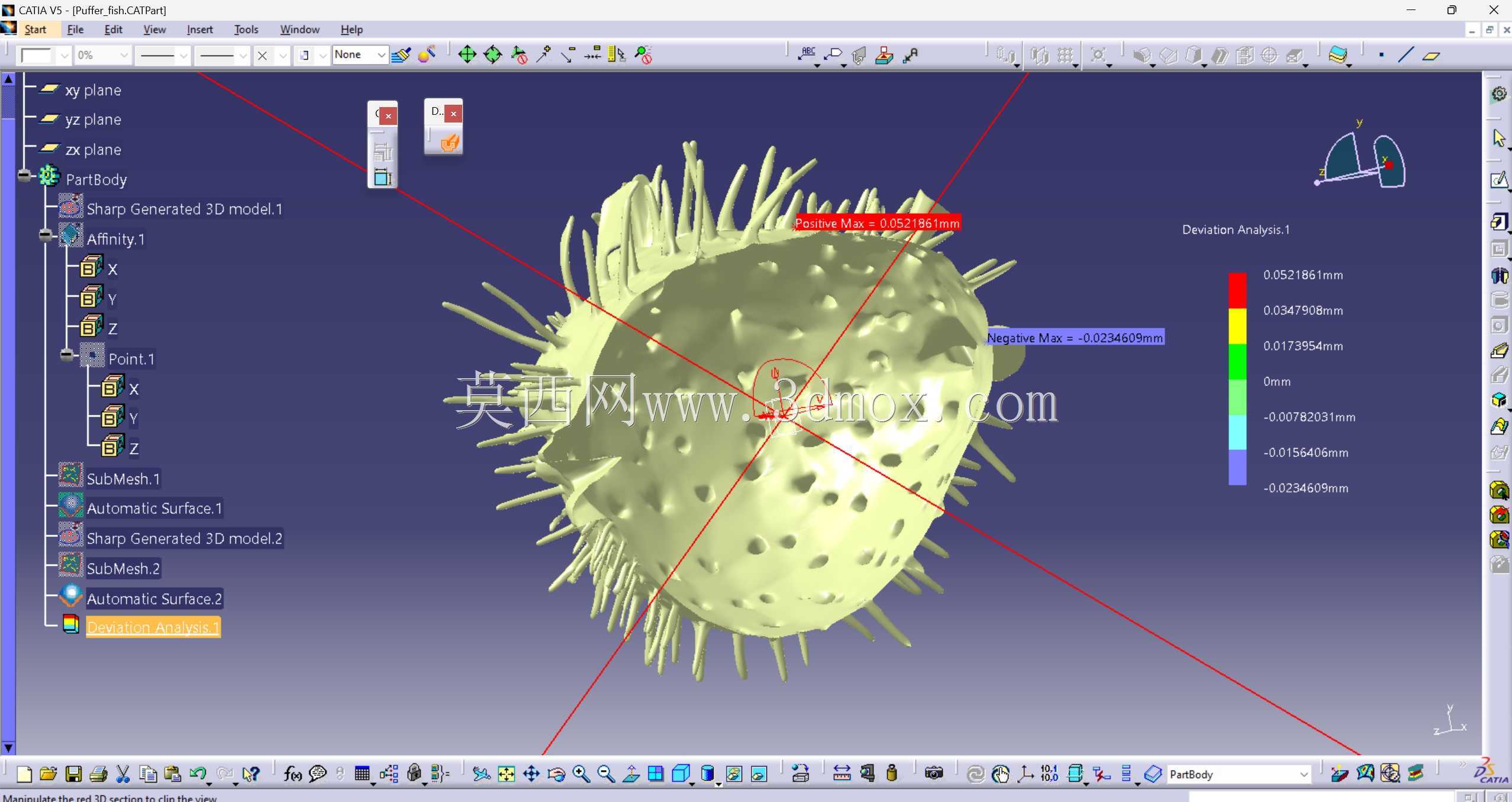
Task: Click the Fit All In icon
Action: click(507, 774)
